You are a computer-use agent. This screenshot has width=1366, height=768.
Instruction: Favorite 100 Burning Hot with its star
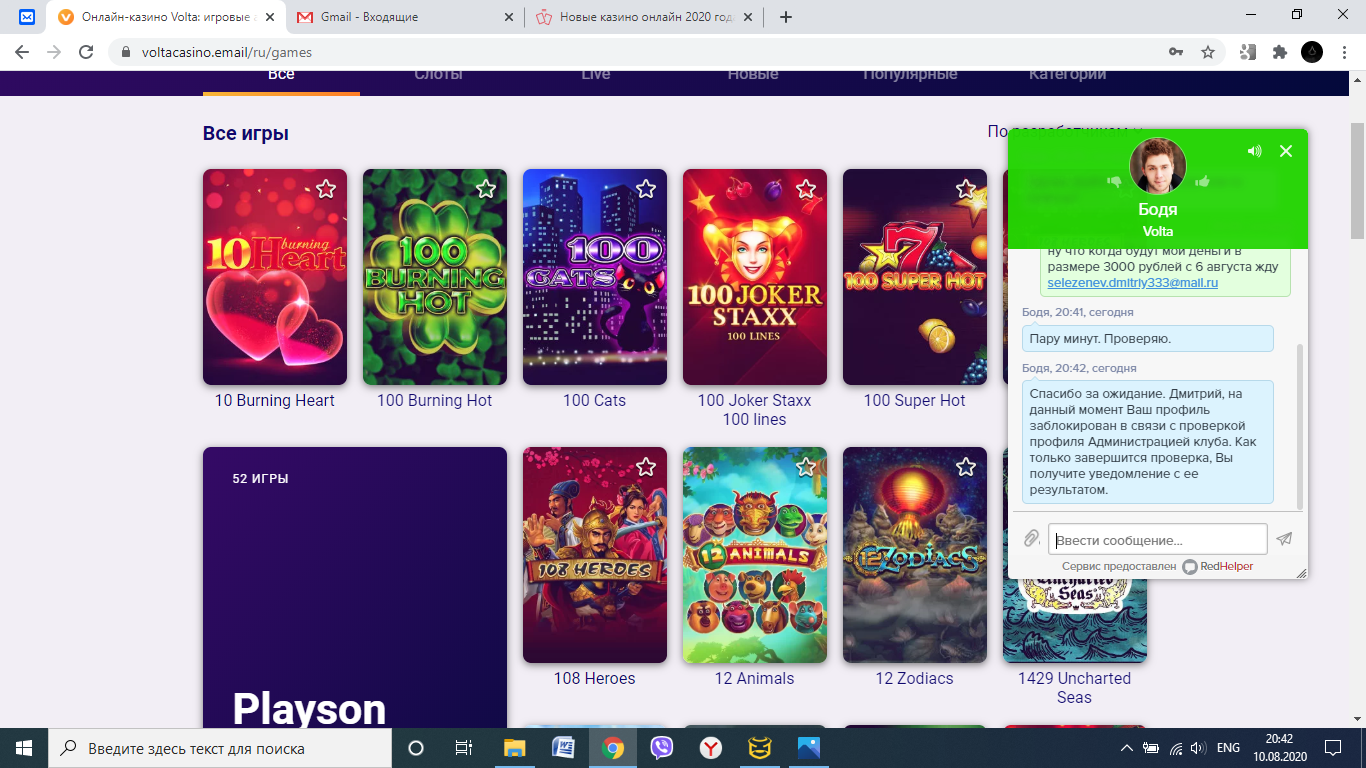485,189
